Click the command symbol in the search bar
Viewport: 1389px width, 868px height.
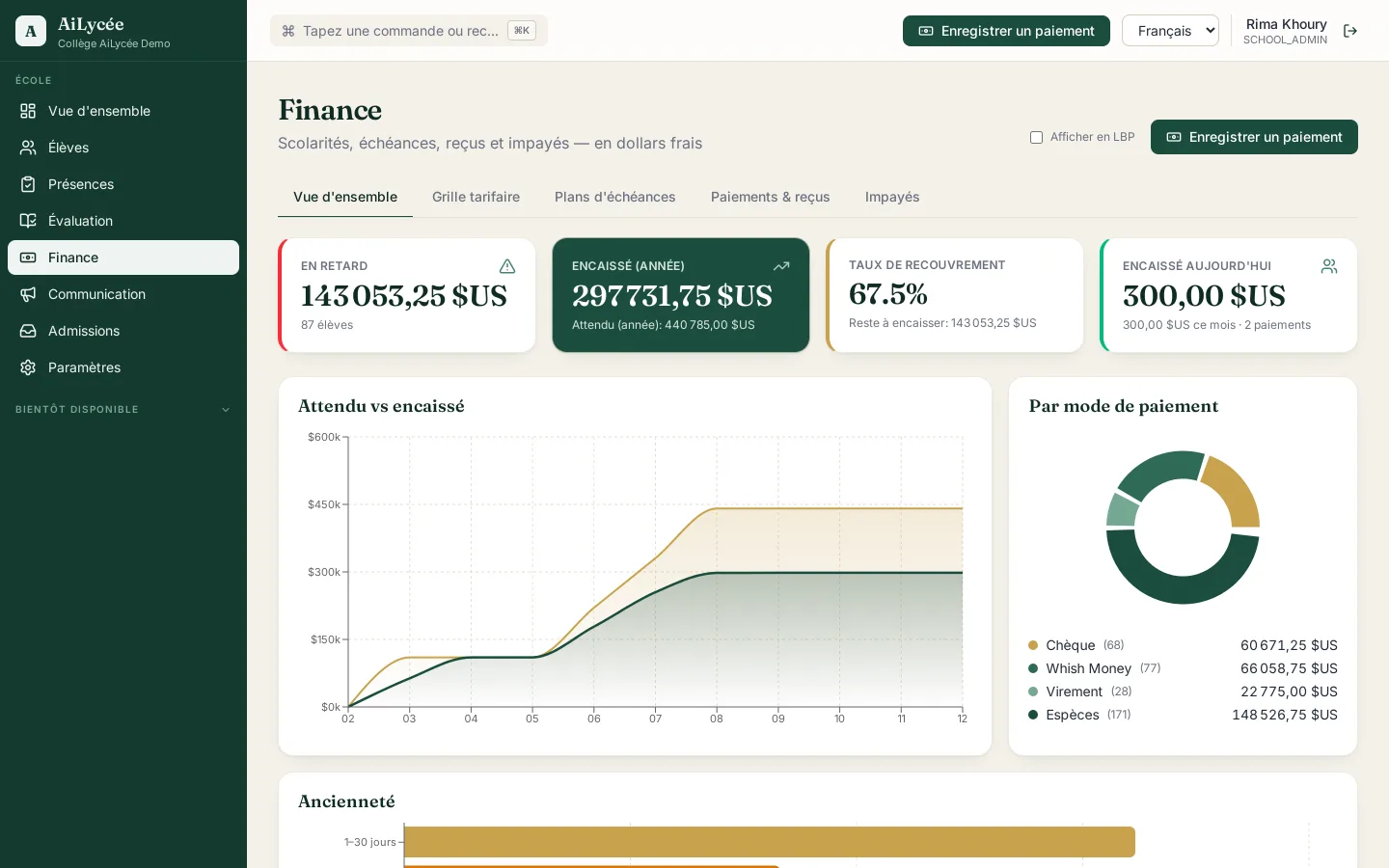coord(287,31)
